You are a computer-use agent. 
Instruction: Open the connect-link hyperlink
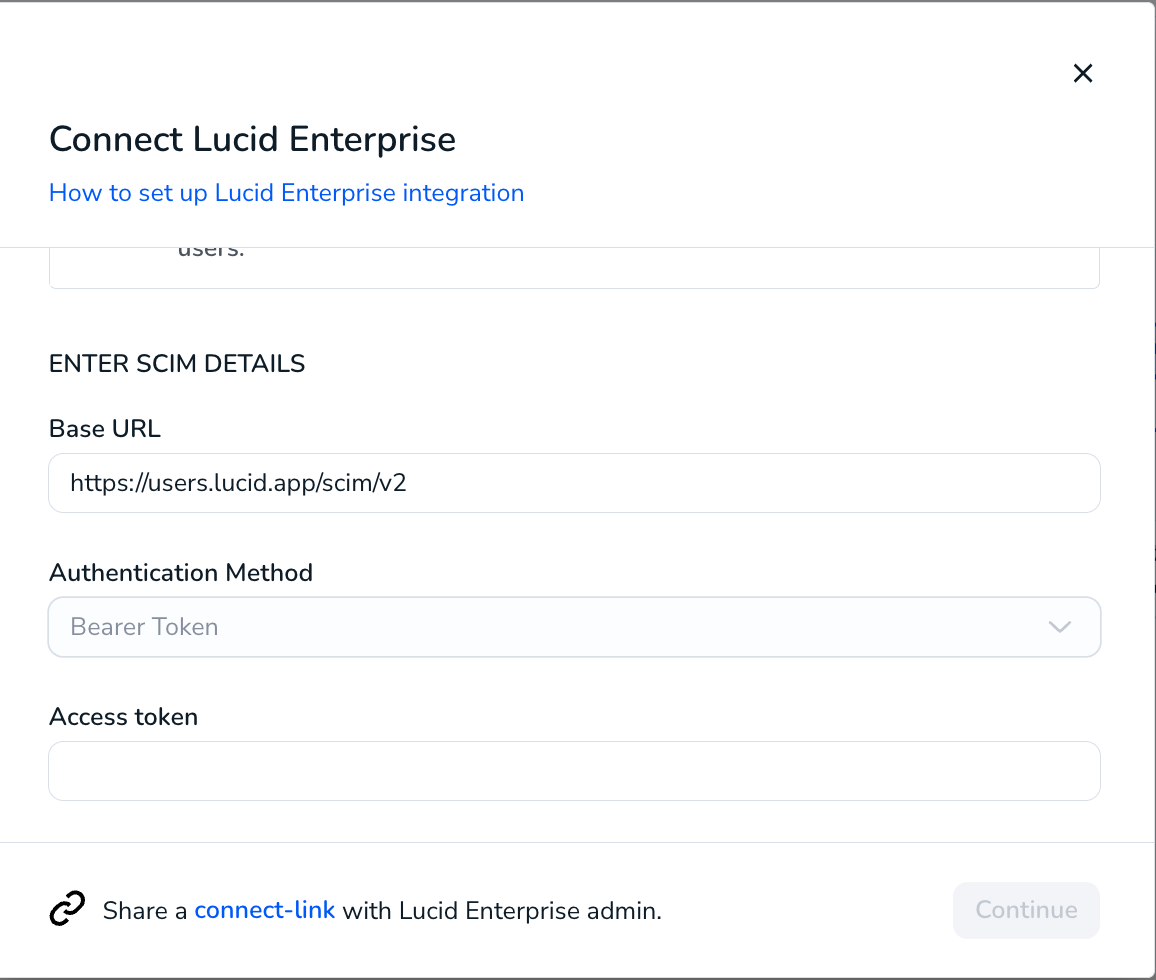(265, 911)
